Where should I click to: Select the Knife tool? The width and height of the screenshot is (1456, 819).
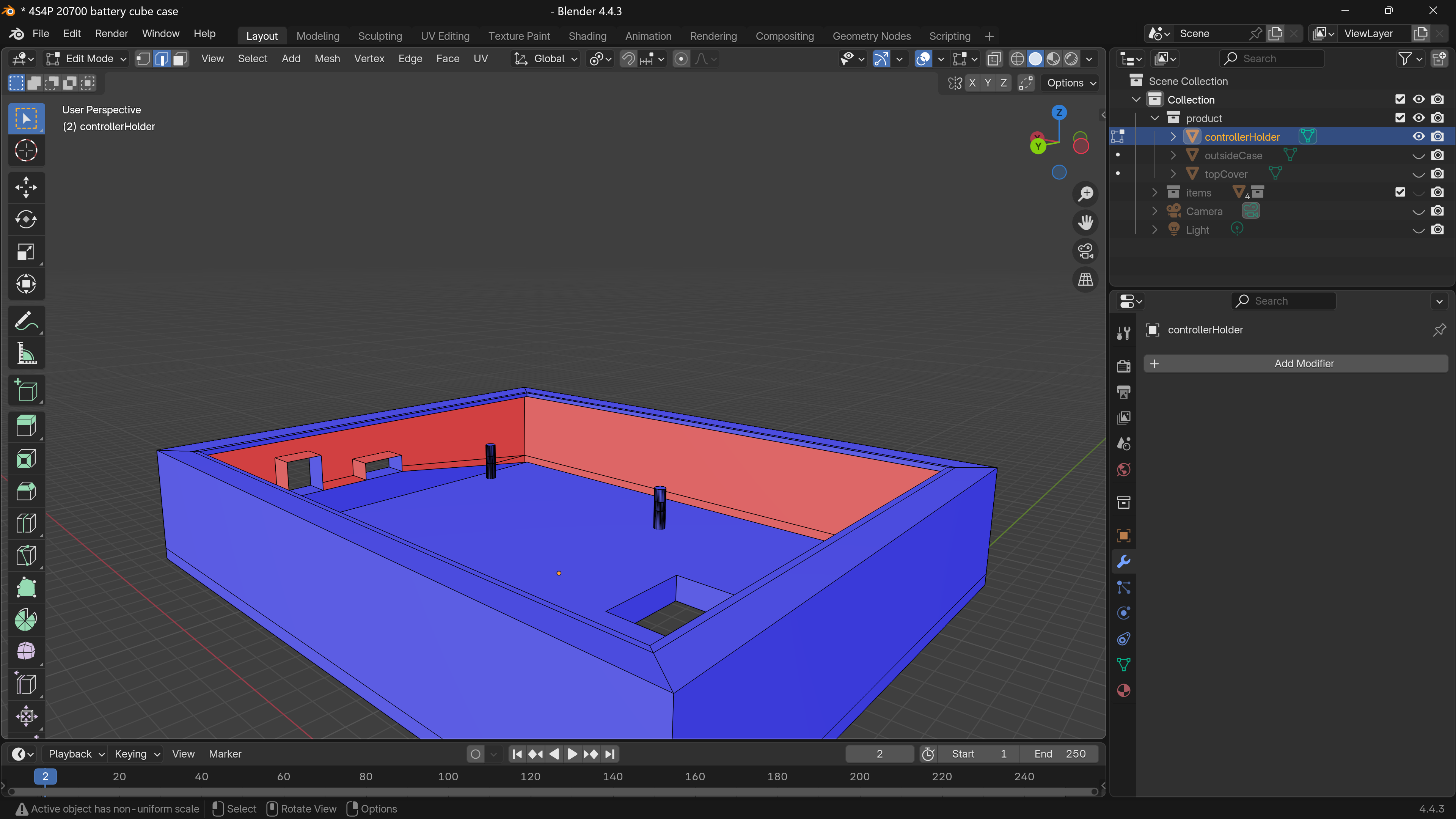26,556
